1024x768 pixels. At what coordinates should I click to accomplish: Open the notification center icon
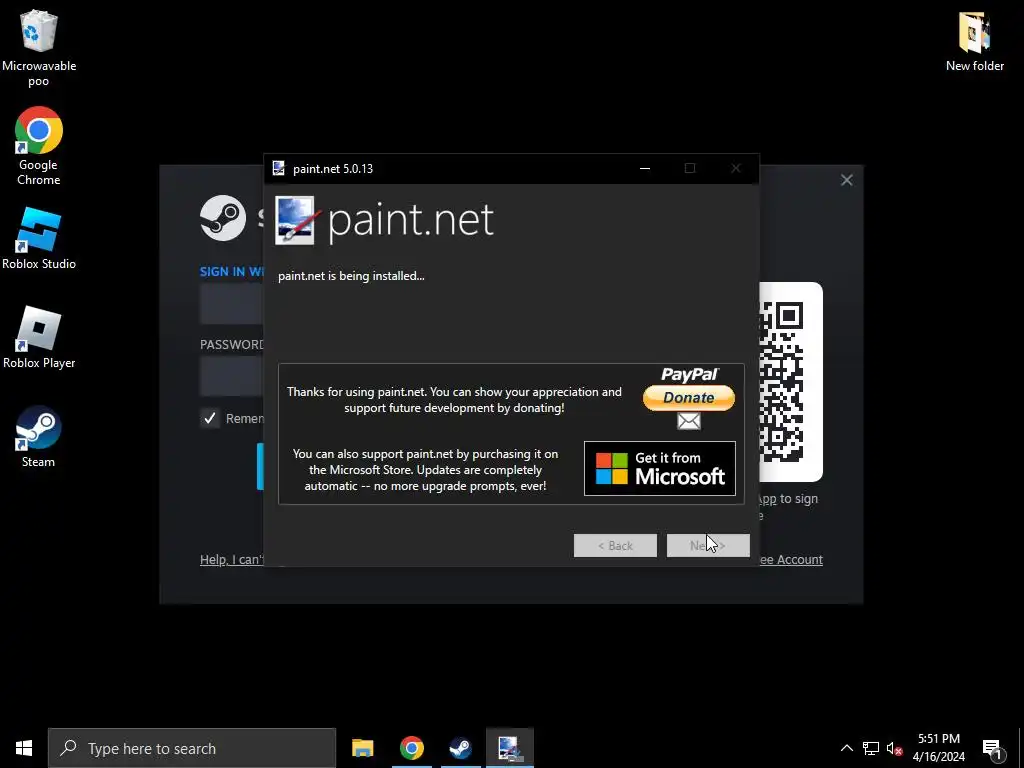coord(993,748)
